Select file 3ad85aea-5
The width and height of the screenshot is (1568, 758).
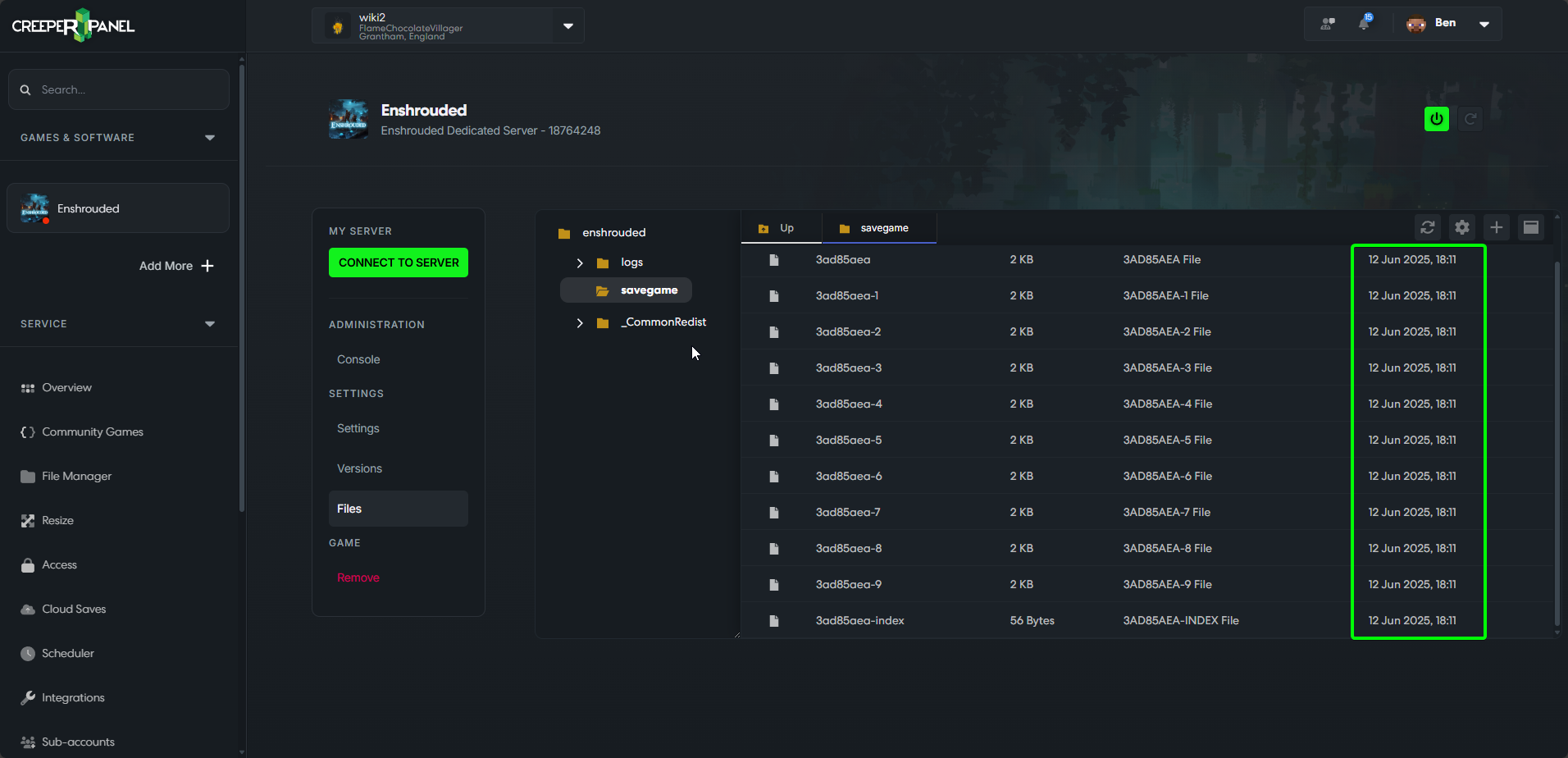(x=848, y=441)
